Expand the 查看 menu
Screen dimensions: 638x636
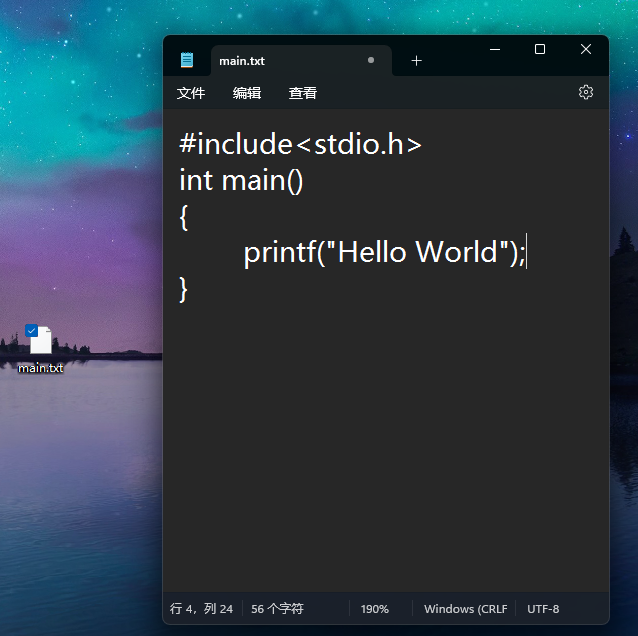pos(303,93)
